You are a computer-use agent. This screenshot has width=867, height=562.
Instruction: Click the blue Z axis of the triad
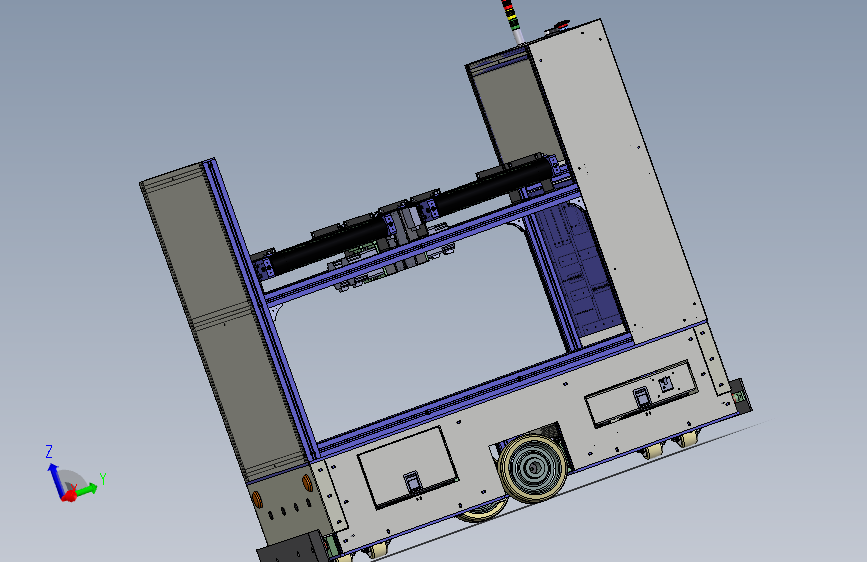click(x=55, y=478)
